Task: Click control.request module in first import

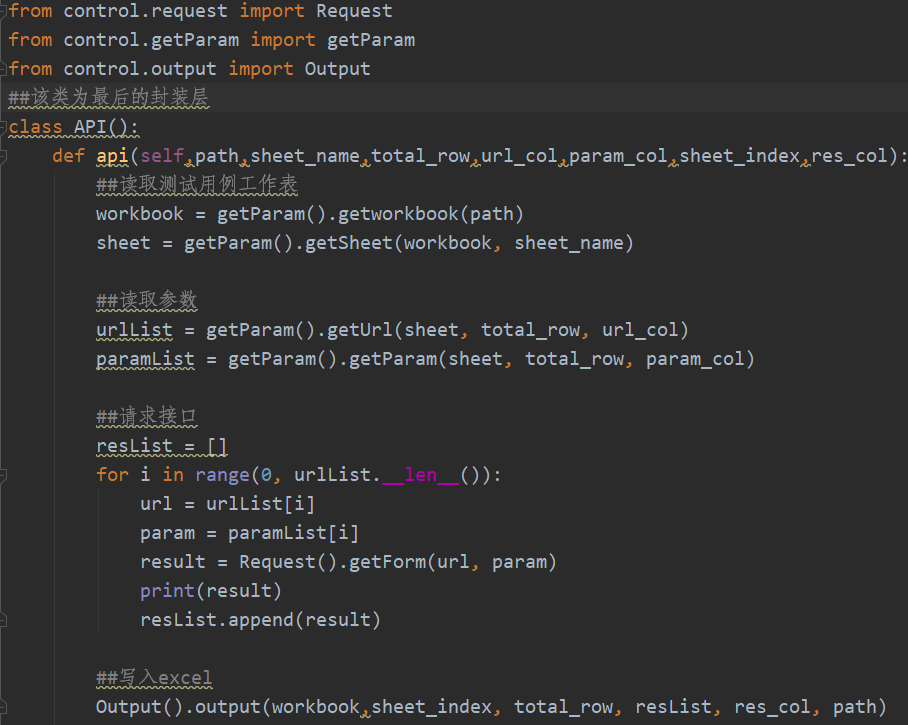Action: (x=145, y=11)
